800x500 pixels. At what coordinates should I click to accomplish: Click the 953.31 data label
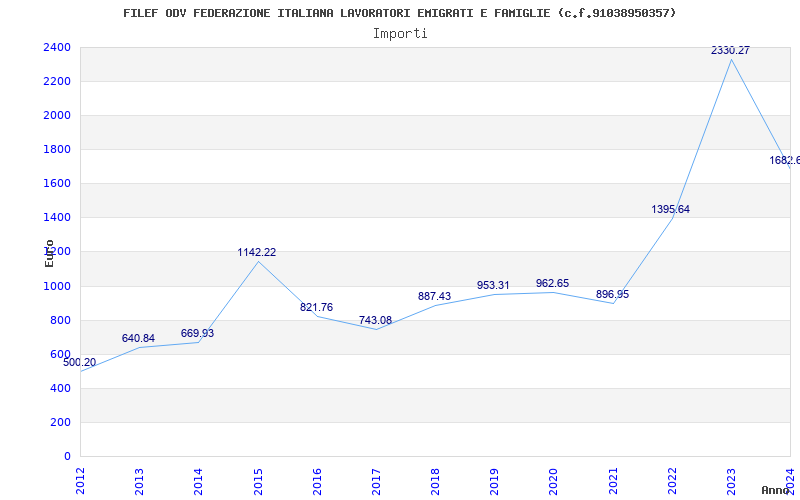[x=494, y=286]
